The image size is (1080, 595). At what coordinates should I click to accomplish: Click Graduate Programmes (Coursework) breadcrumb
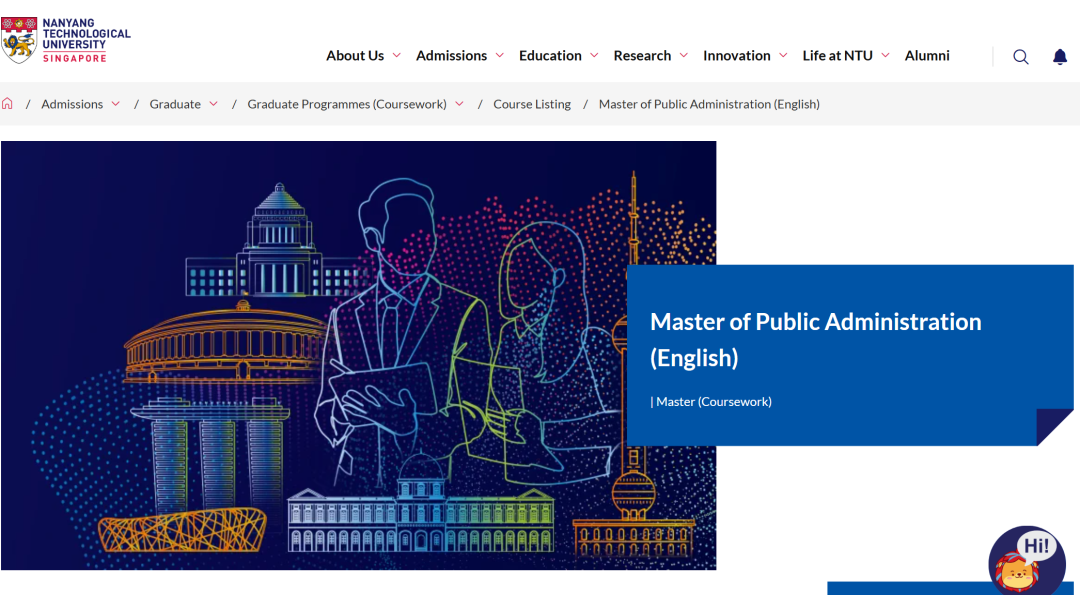click(x=347, y=104)
